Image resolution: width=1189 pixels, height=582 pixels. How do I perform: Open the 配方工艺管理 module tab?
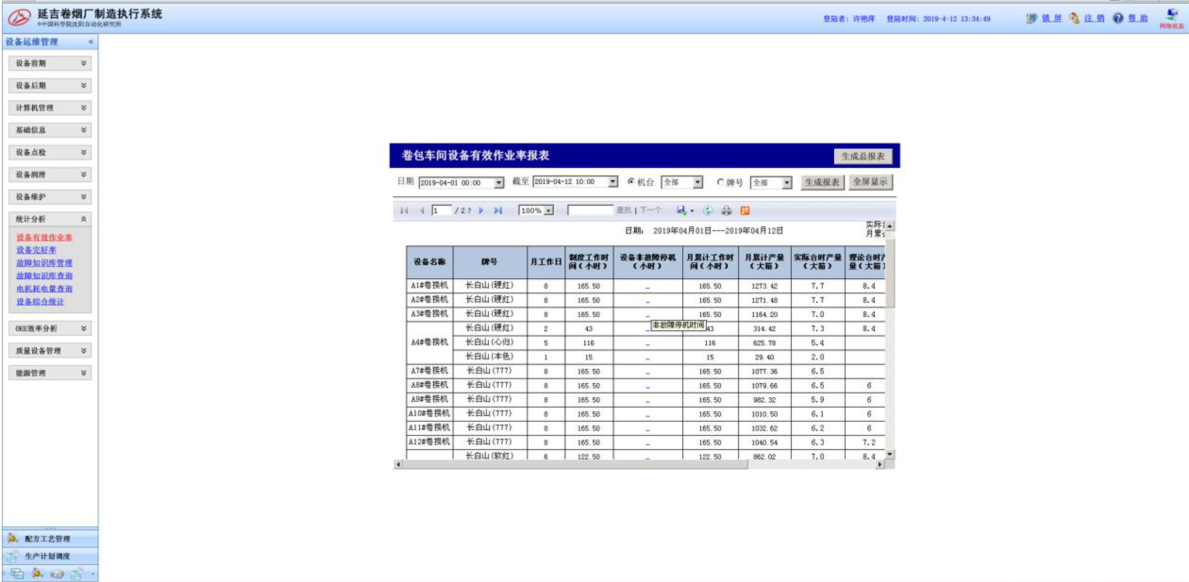pos(49,539)
